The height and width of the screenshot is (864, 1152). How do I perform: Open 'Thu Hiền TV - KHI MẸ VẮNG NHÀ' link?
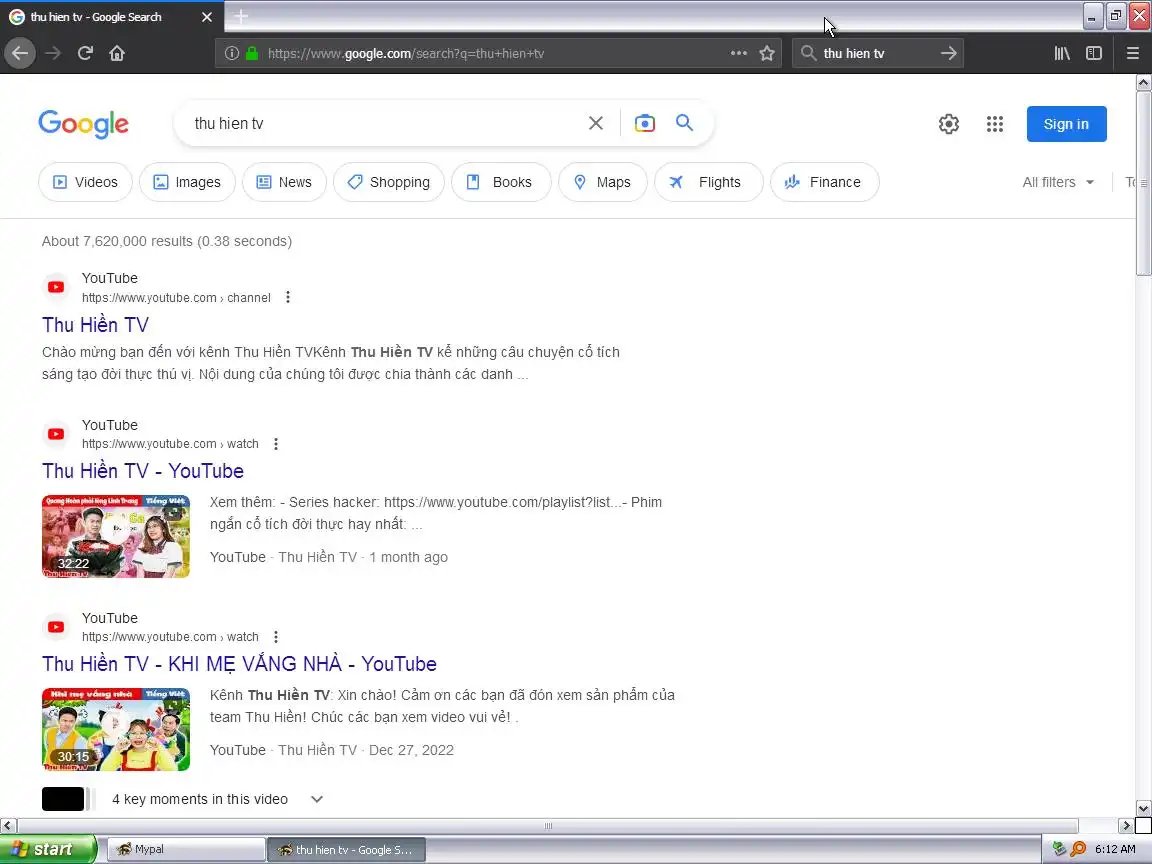pyautogui.click(x=240, y=664)
